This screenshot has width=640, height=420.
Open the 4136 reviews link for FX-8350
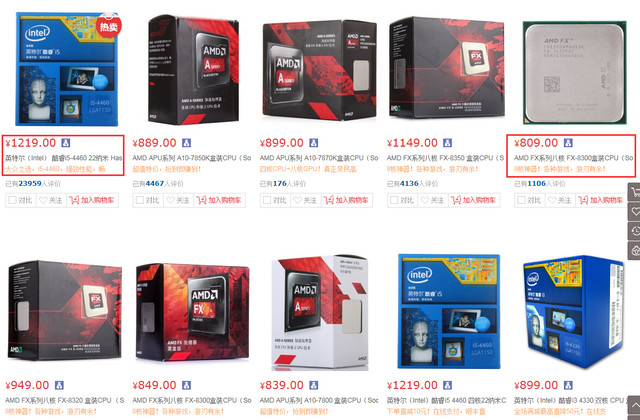point(409,184)
